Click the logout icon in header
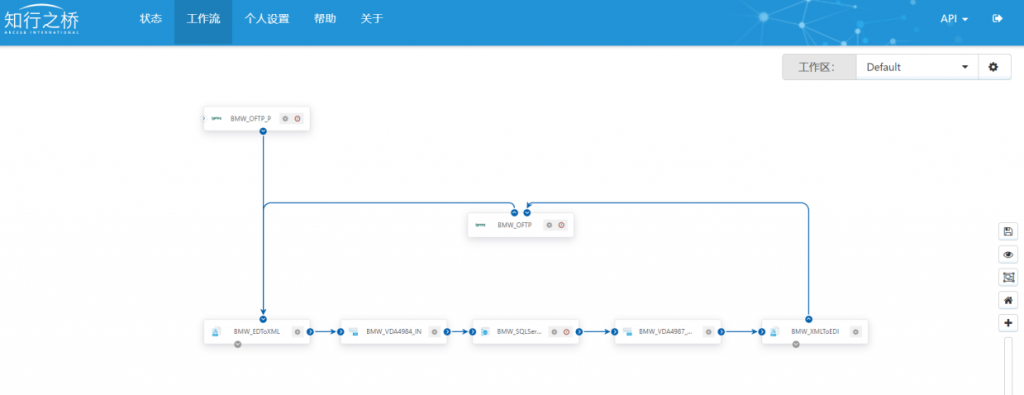This screenshot has height=395, width=1024. point(997,19)
